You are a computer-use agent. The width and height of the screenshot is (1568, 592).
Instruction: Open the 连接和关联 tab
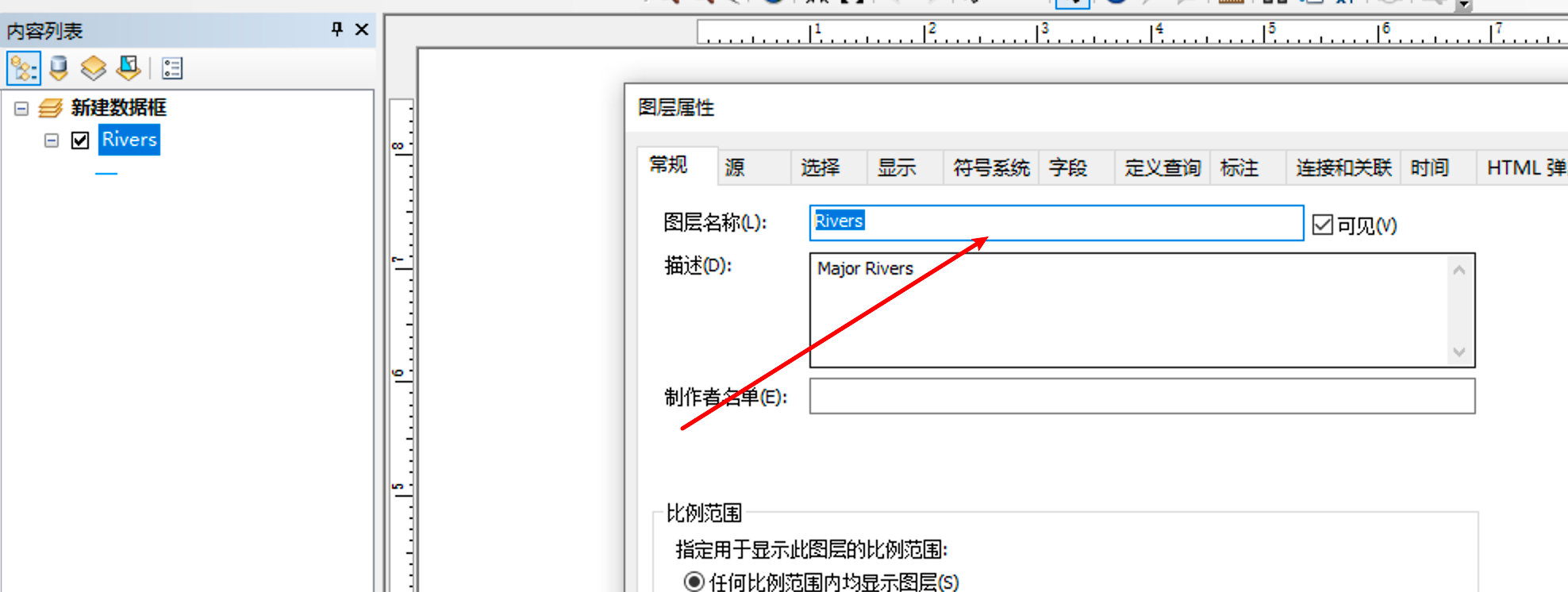click(1343, 167)
